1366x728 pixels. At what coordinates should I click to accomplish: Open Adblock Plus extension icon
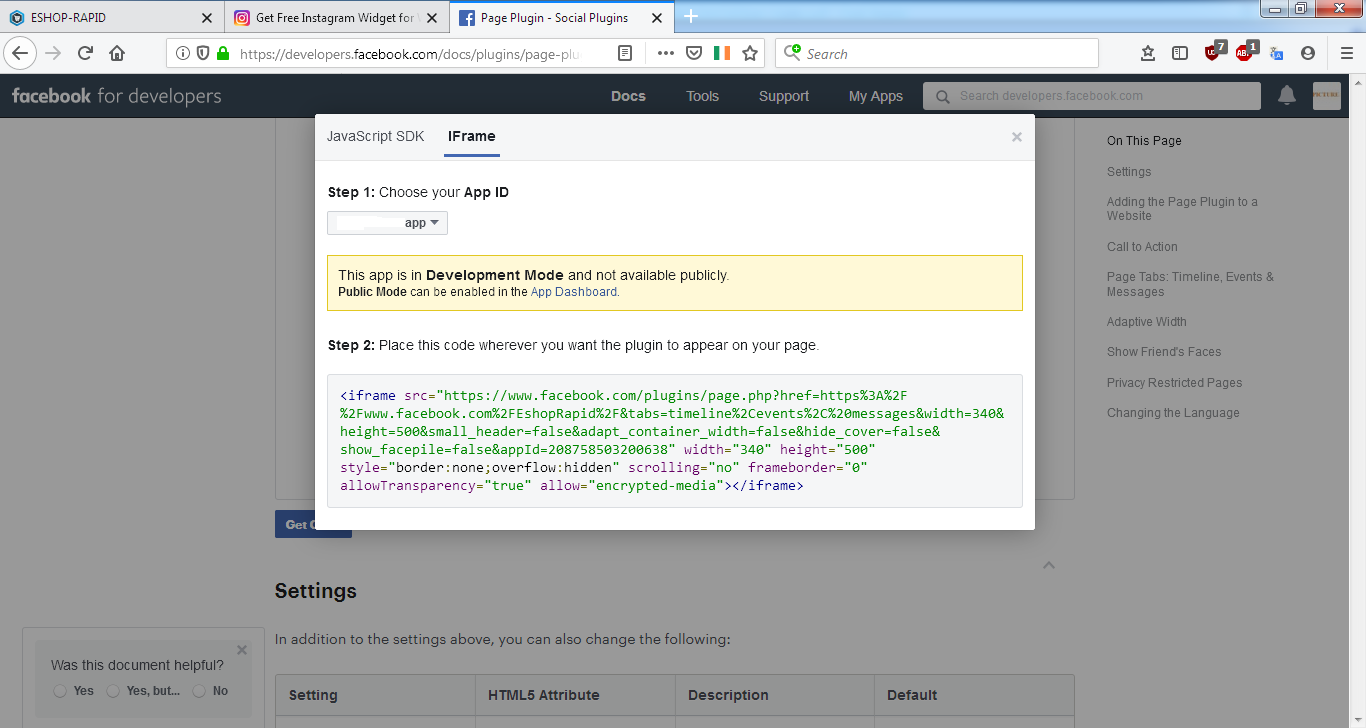click(x=1246, y=52)
